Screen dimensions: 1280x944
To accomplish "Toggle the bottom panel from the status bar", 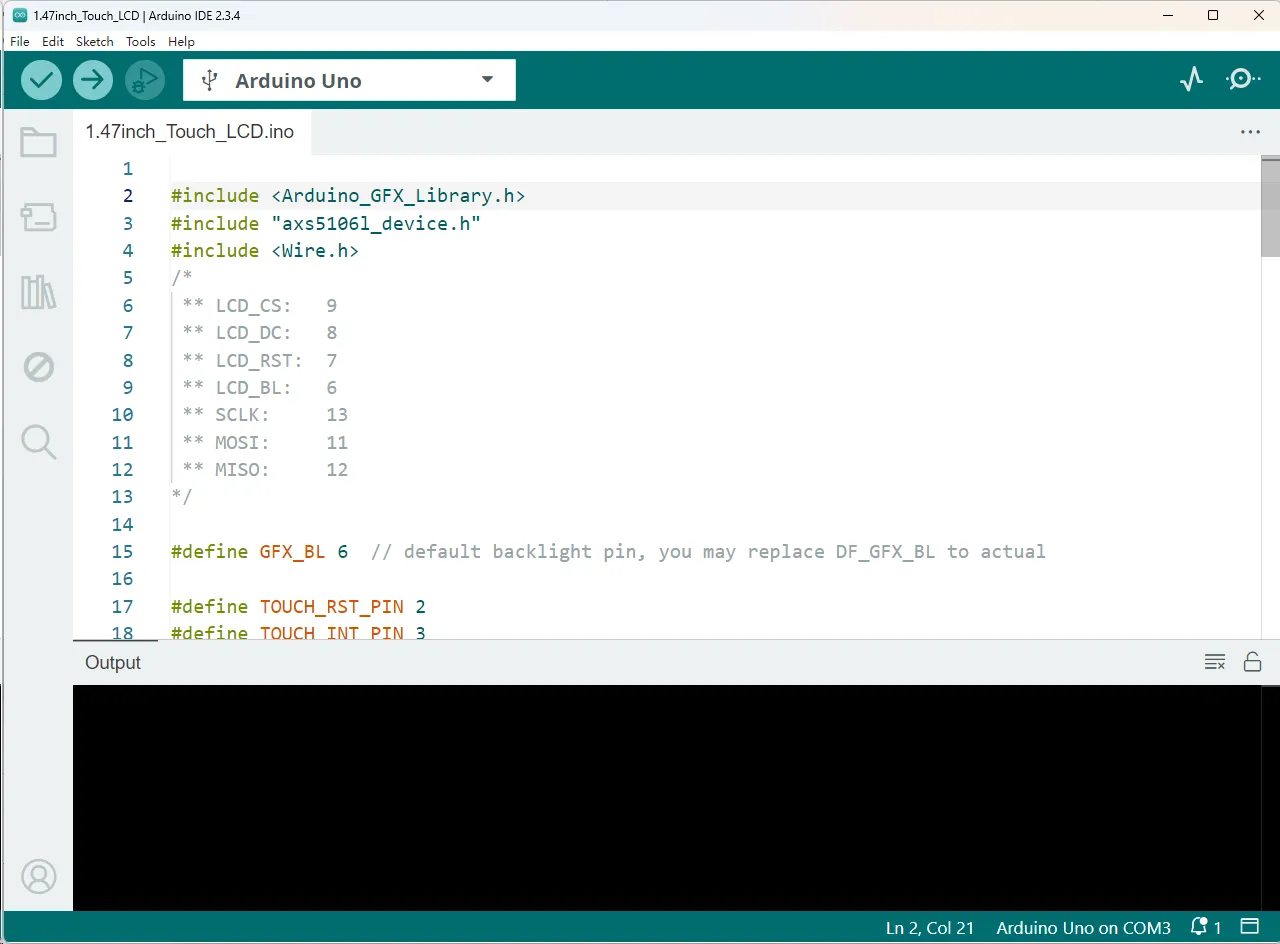I will [1249, 927].
